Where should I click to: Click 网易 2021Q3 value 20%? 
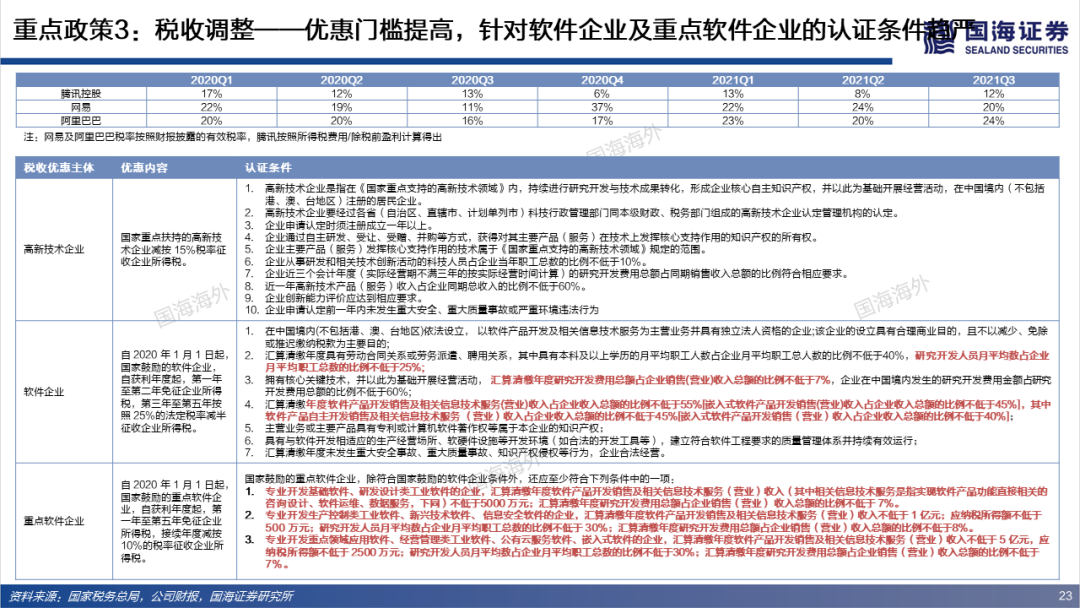[x=993, y=107]
